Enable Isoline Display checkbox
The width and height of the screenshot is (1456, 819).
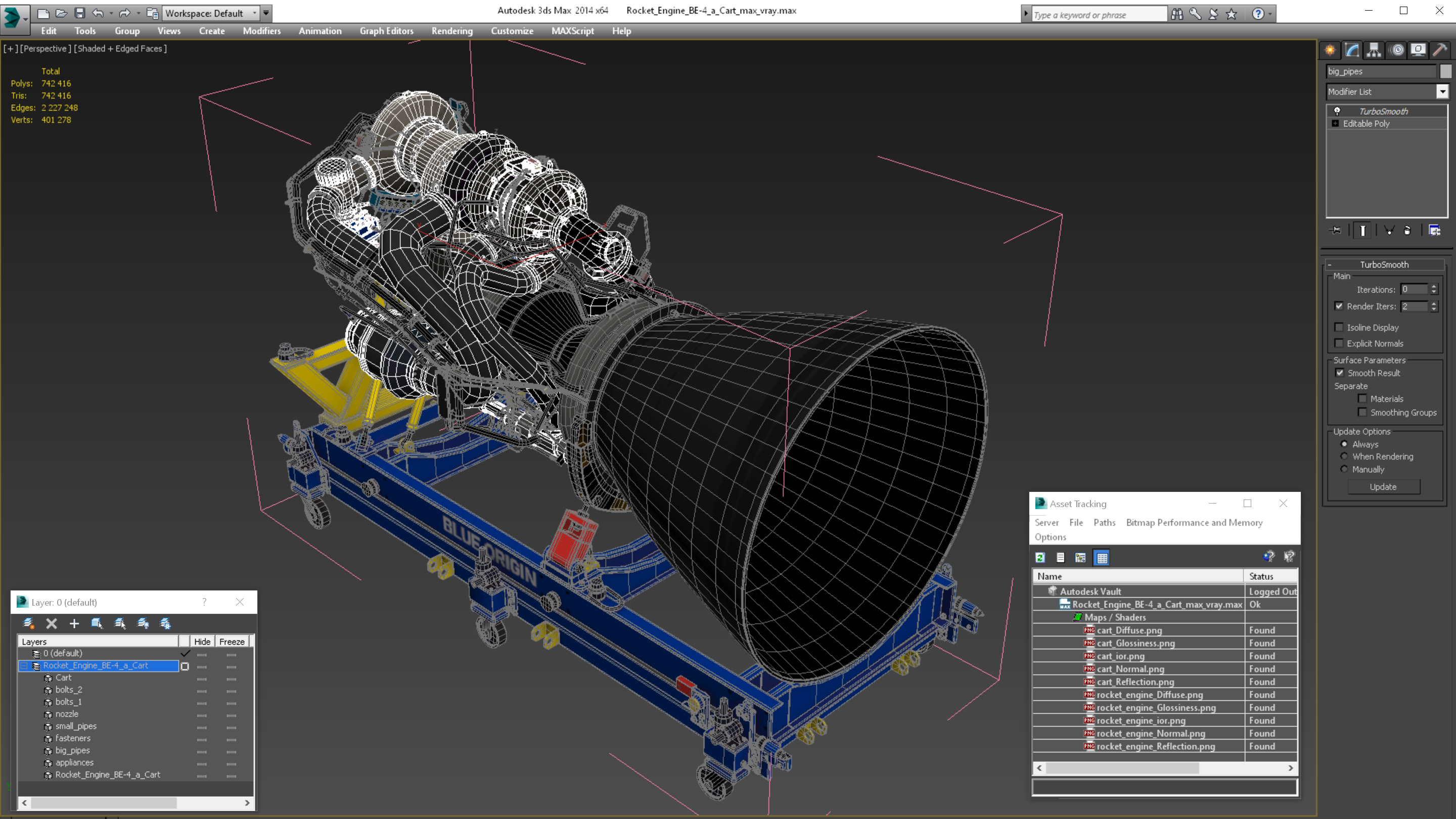pyautogui.click(x=1339, y=327)
